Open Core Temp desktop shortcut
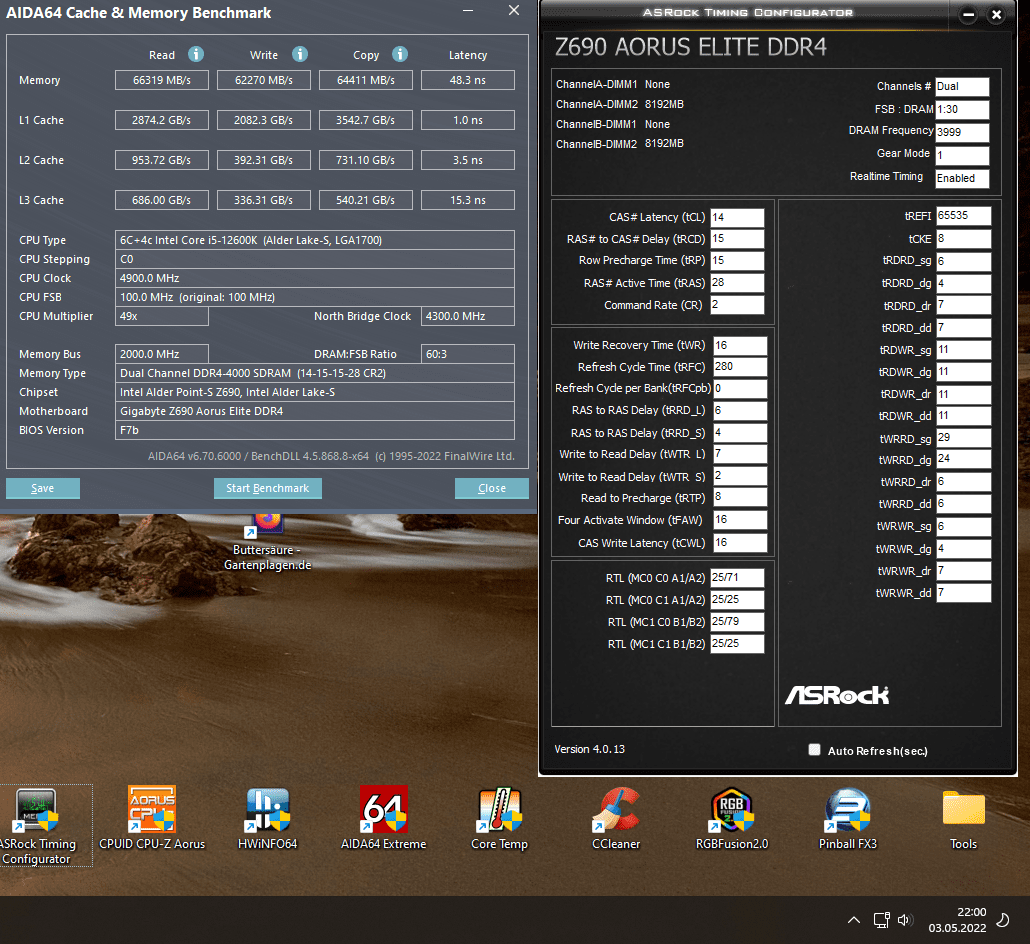The height and width of the screenshot is (944, 1030). [x=499, y=819]
